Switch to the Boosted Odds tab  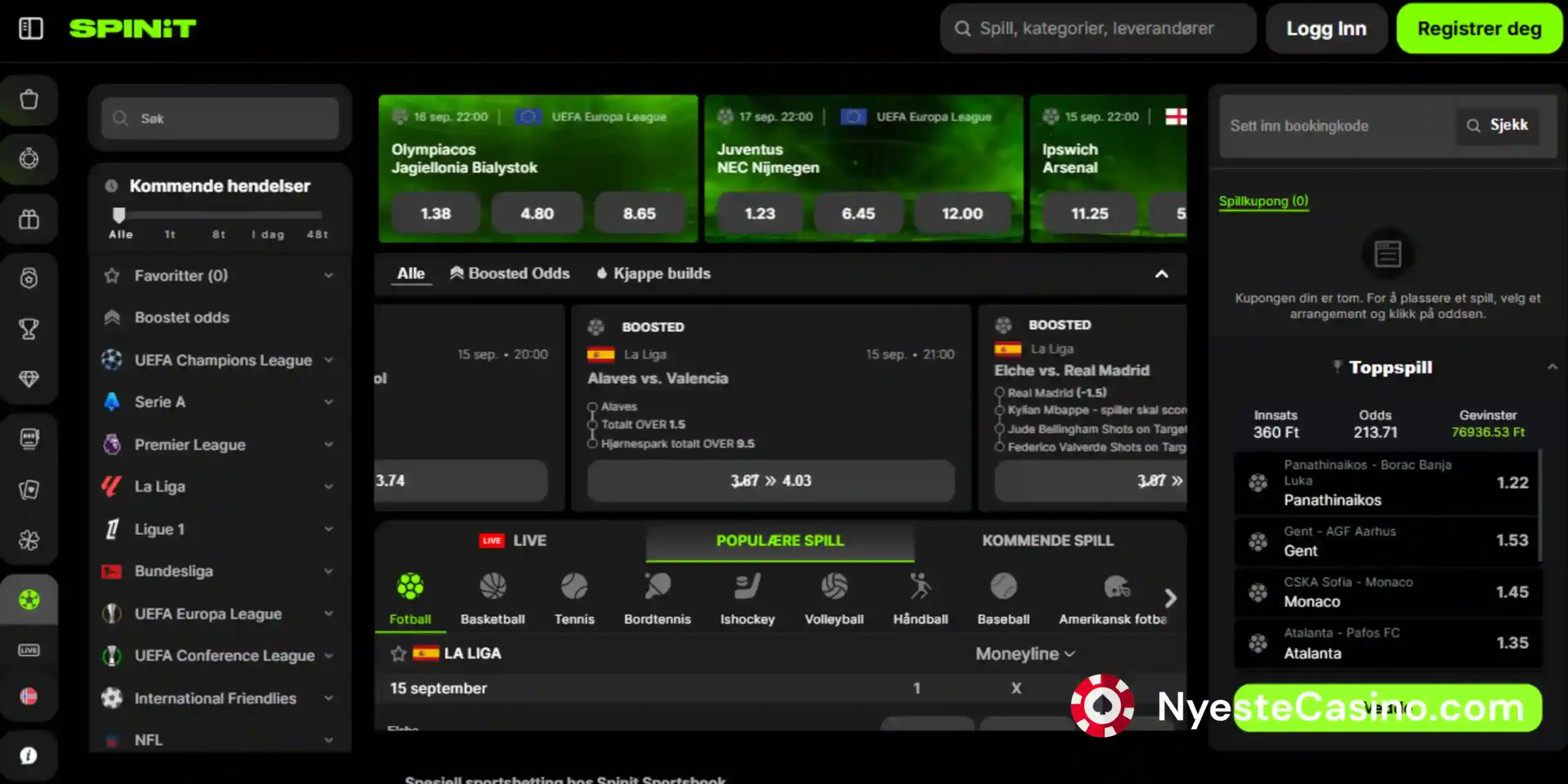(510, 273)
